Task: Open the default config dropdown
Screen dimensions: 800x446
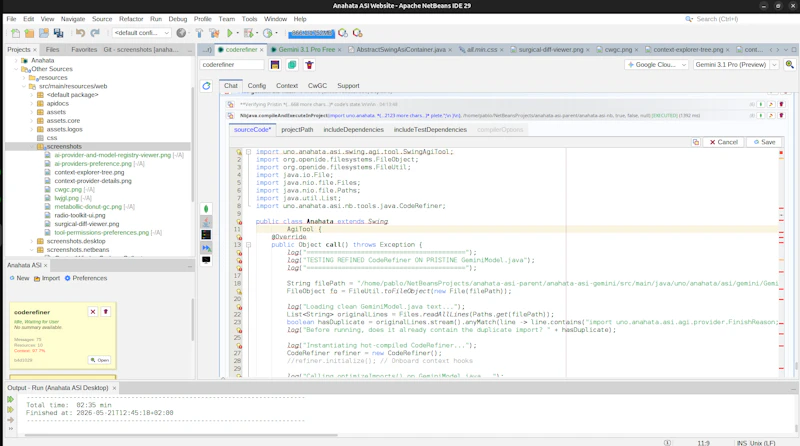Action: 142,33
